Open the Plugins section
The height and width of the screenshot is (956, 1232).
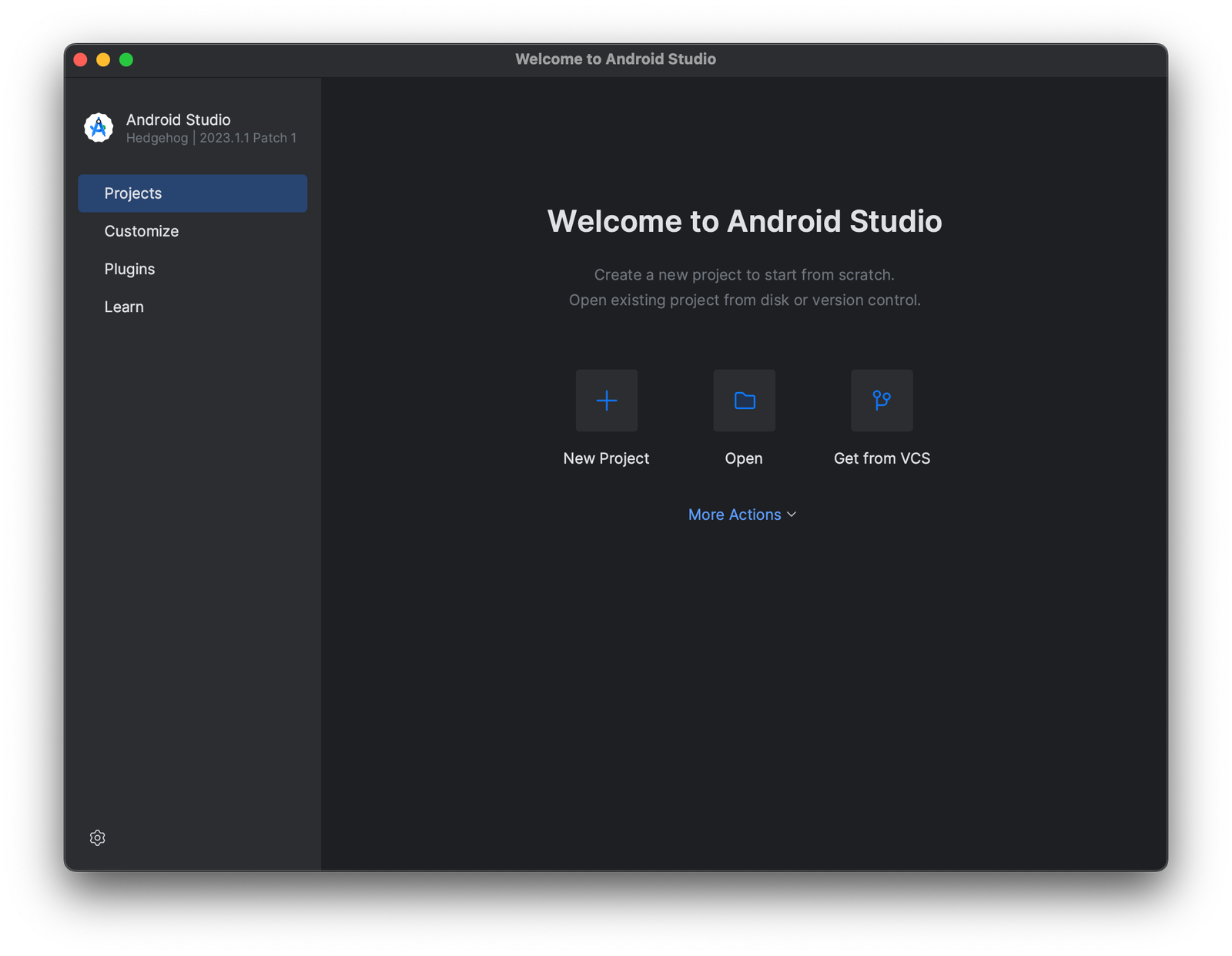129,268
